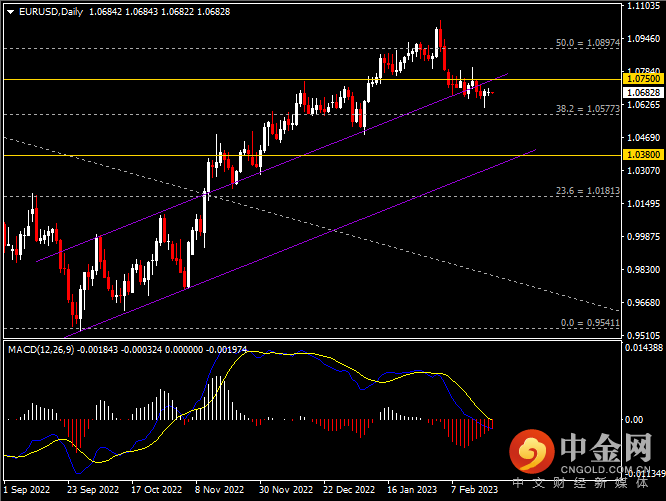Viewport: 666px width, 501px height.
Task: Click the MACD 0.00 axis value
Action: coord(632,420)
